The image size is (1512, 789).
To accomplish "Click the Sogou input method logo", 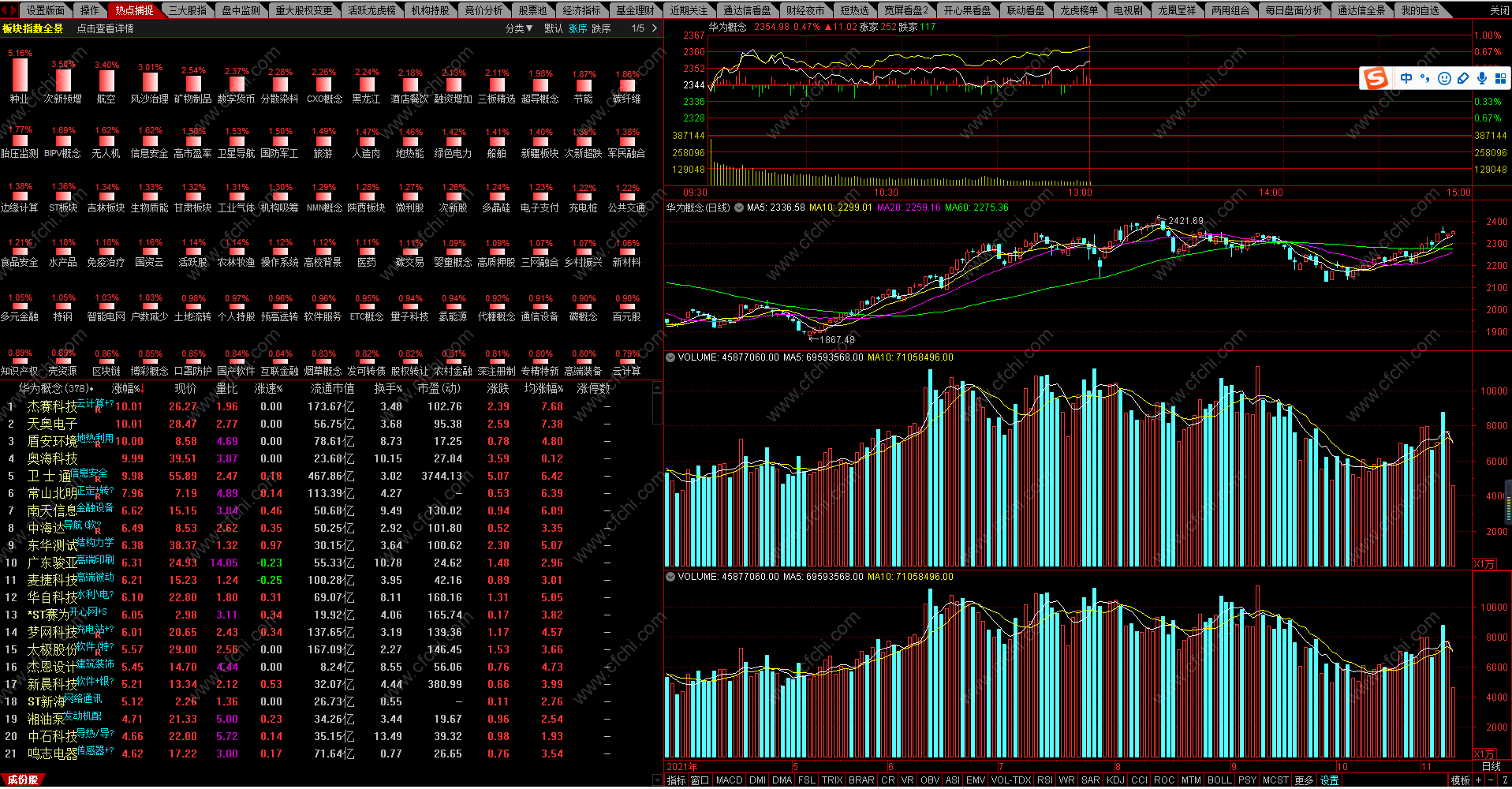I will 1376,78.
